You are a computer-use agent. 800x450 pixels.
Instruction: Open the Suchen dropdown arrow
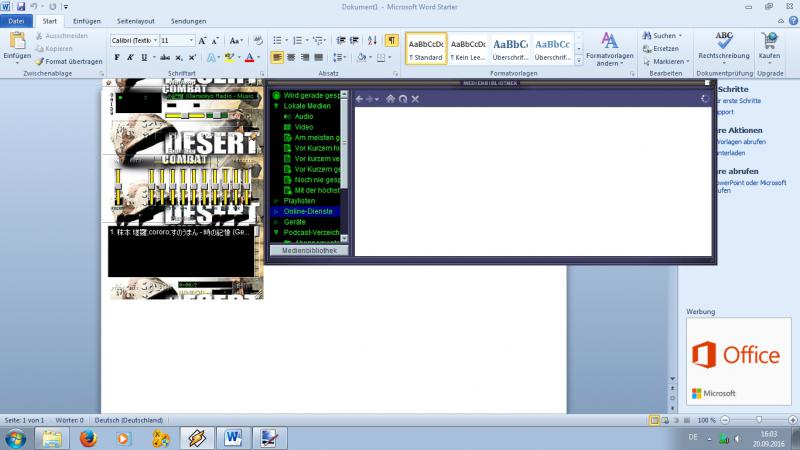point(680,36)
